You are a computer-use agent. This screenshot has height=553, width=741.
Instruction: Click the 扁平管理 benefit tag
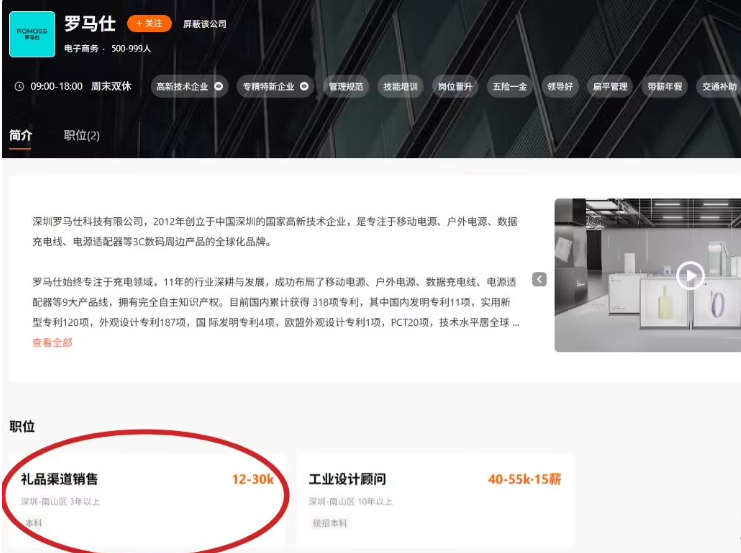point(610,87)
